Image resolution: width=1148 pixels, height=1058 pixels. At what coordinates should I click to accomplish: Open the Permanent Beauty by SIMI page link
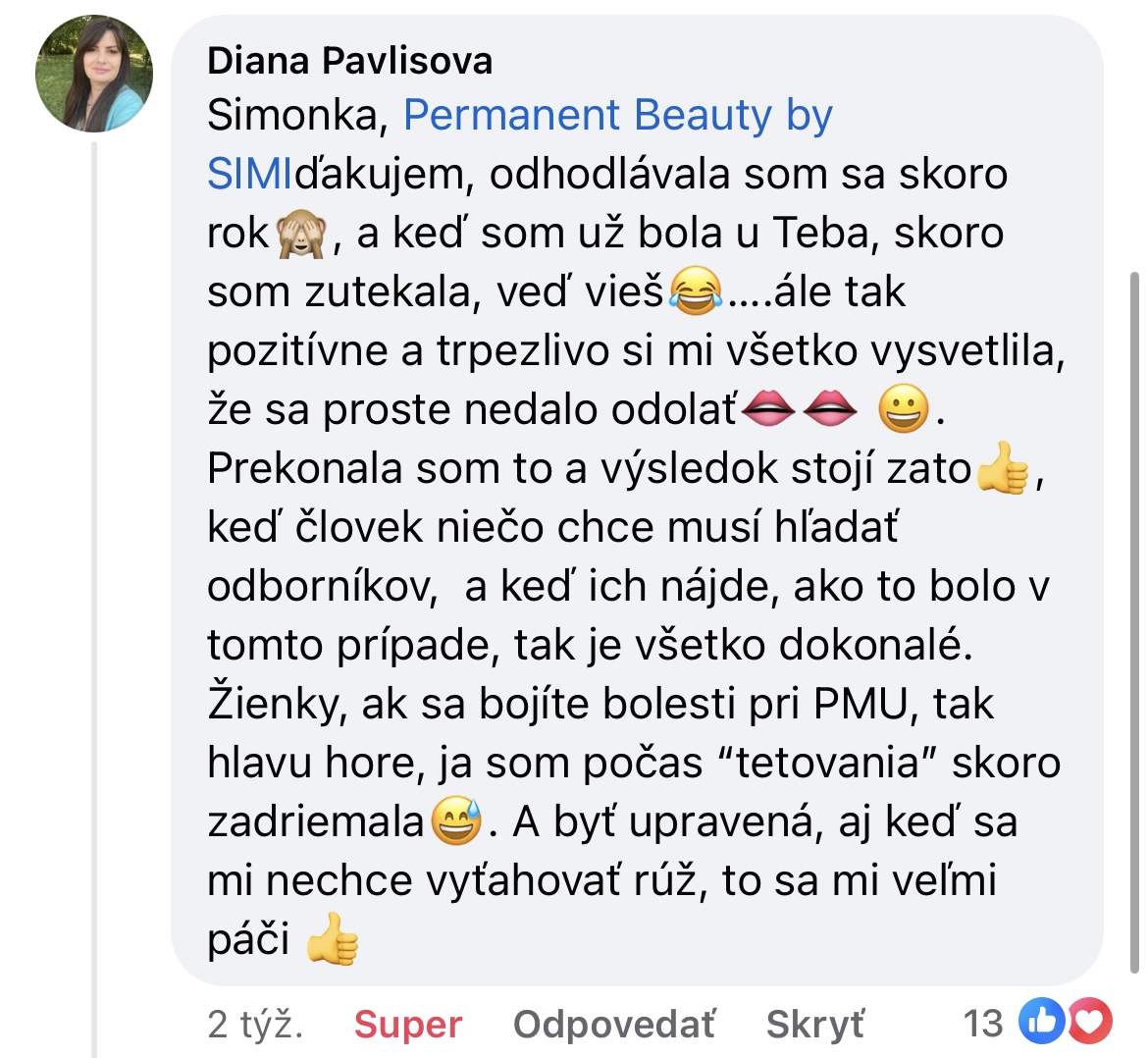[x=520, y=144]
